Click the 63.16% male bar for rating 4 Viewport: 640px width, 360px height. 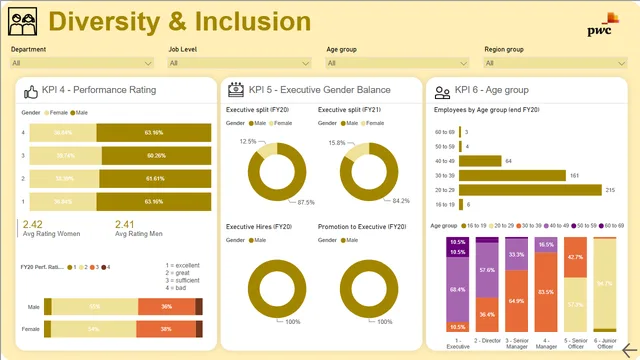[x=154, y=133]
